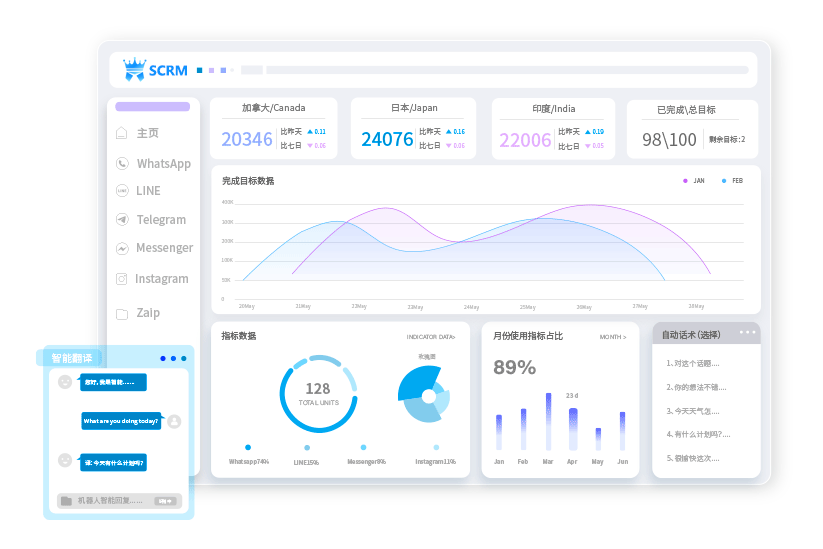Expand the MONTH > selector
Viewport: 823px width, 549px height.
click(x=612, y=337)
